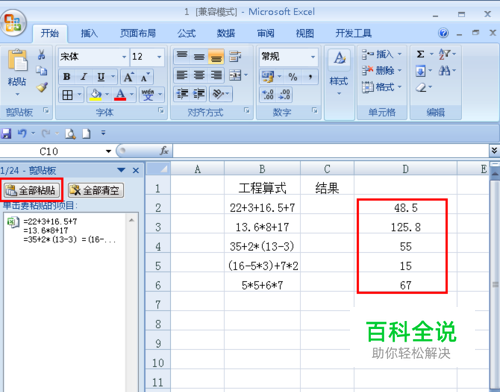The image size is (500, 392).
Task: Switch to 页面布局 ribbon tab
Action: [x=138, y=33]
